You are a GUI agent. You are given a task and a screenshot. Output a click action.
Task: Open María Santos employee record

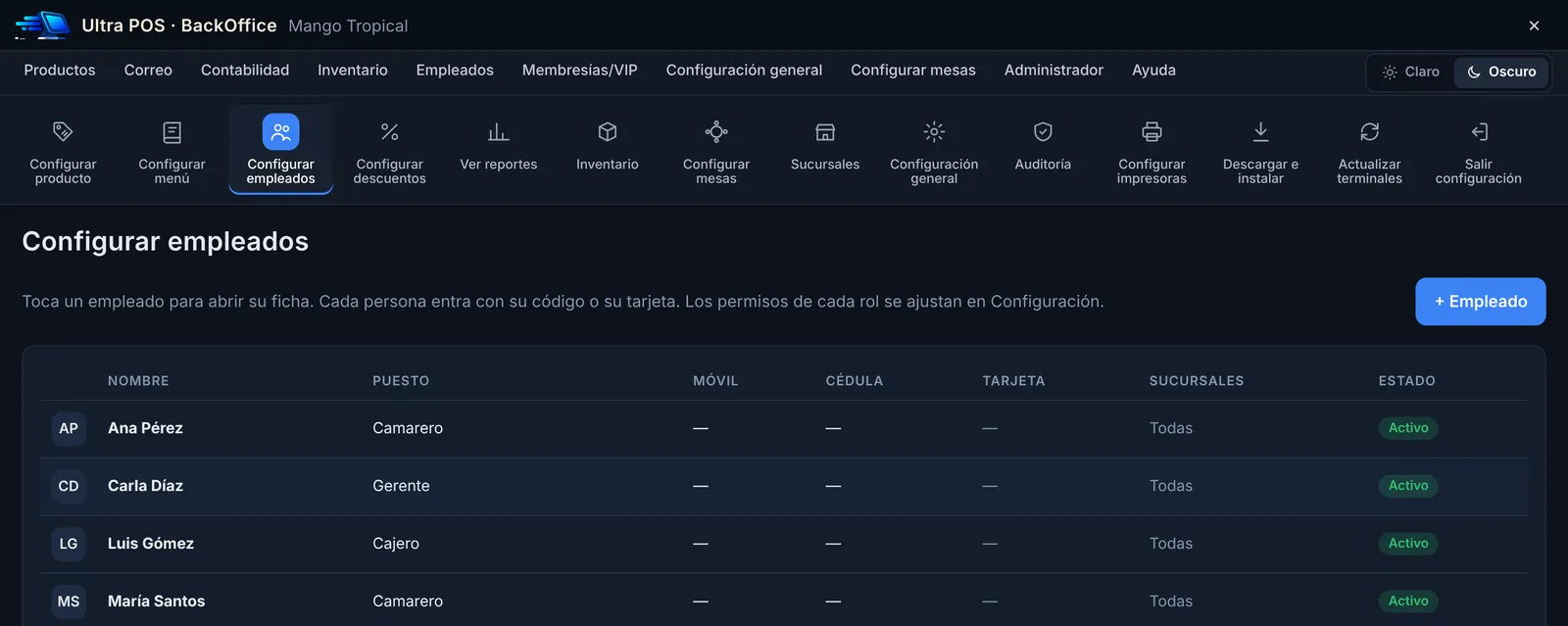[784, 602]
